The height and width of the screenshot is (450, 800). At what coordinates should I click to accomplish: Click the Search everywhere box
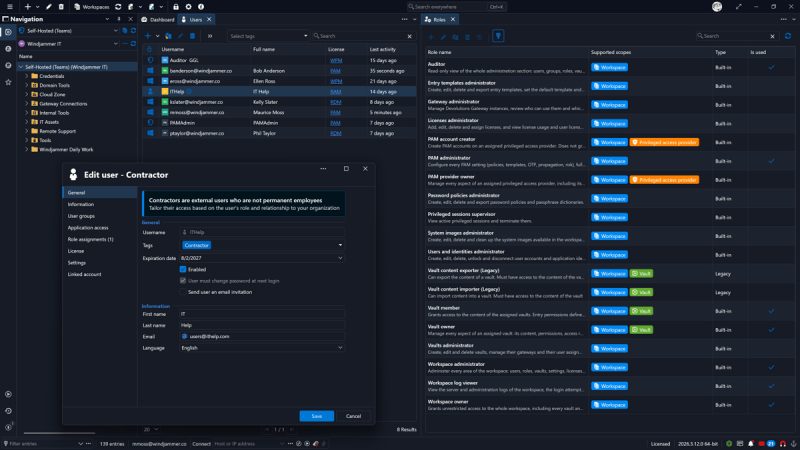pyautogui.click(x=457, y=7)
